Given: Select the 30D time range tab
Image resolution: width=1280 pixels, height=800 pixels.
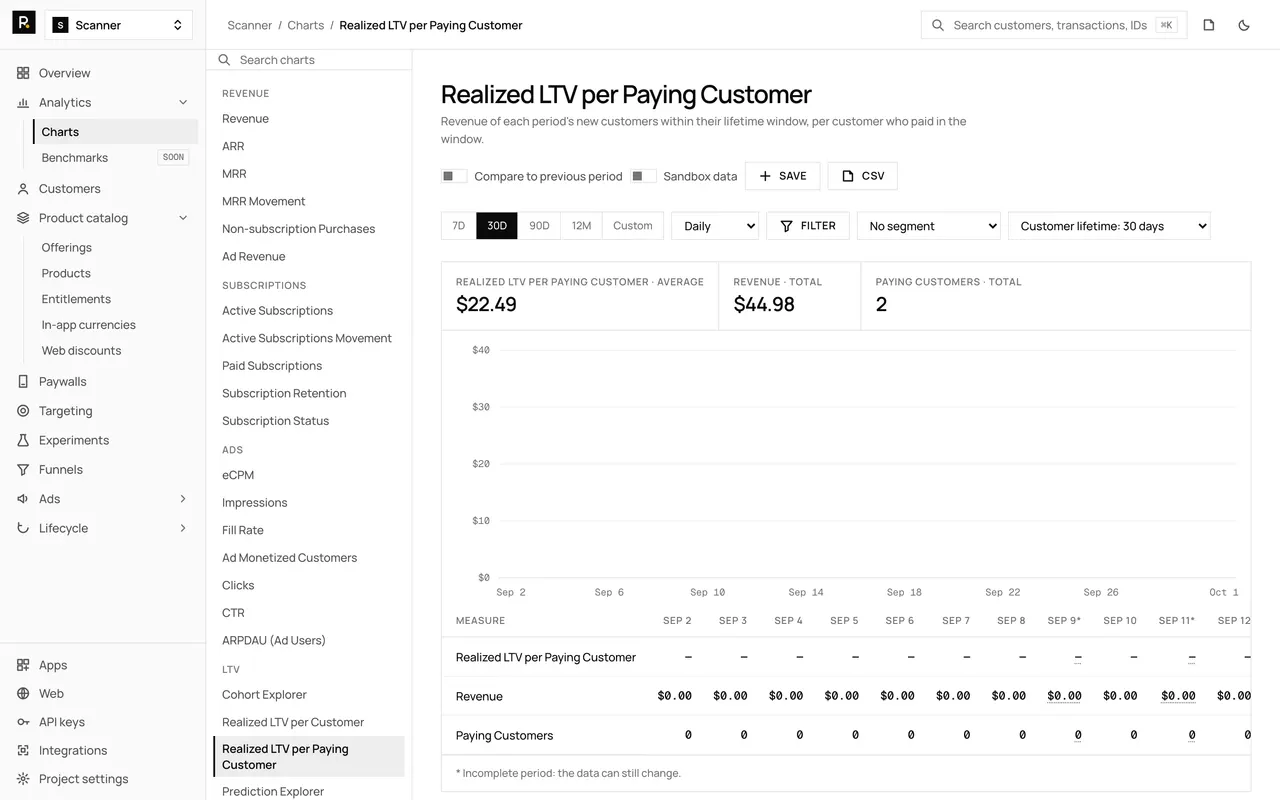Looking at the screenshot, I should click(x=497, y=226).
